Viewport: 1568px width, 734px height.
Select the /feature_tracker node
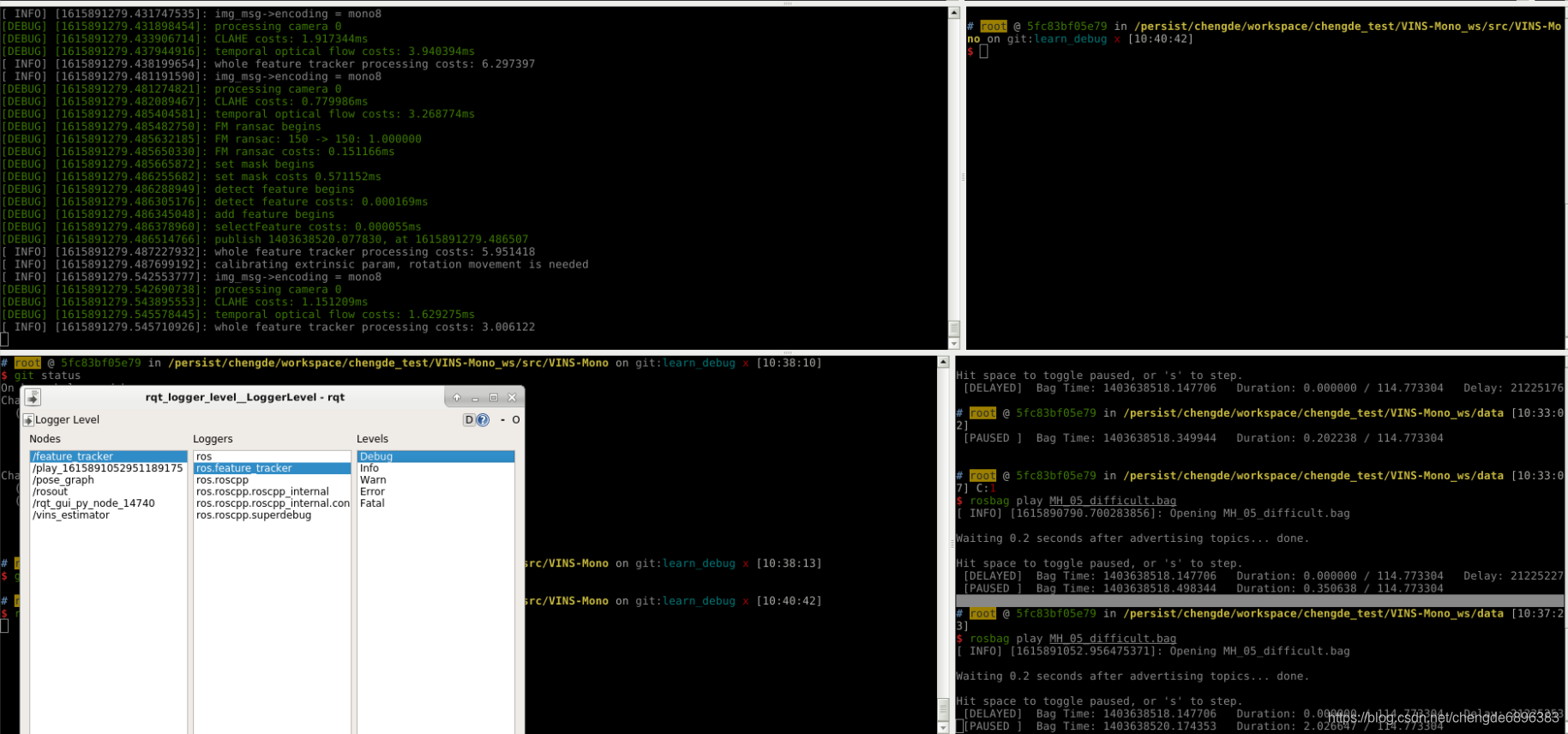click(x=108, y=456)
